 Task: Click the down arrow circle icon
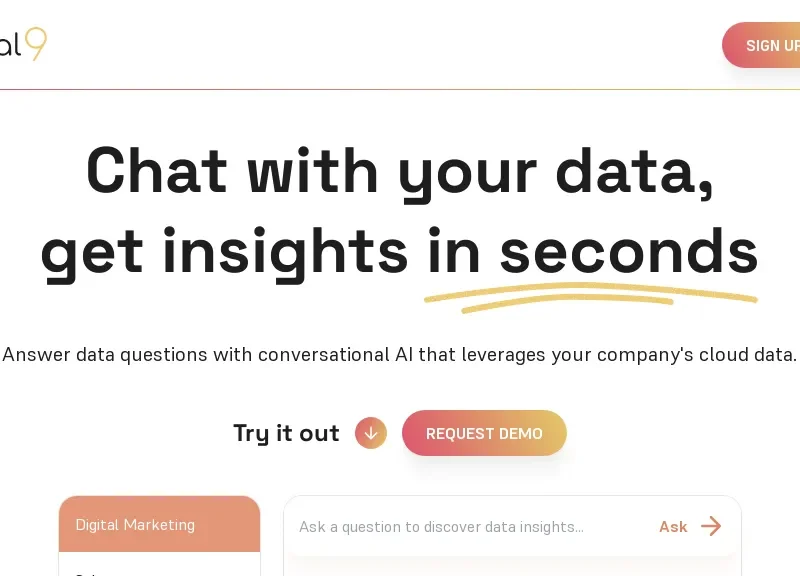pyautogui.click(x=371, y=433)
